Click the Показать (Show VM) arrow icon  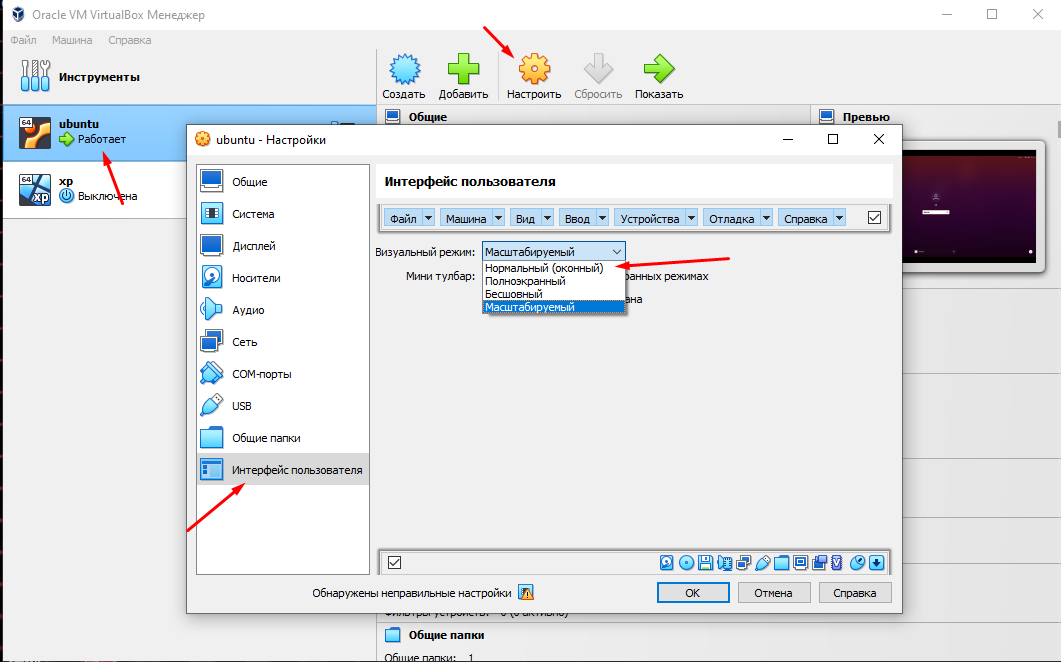[x=658, y=67]
